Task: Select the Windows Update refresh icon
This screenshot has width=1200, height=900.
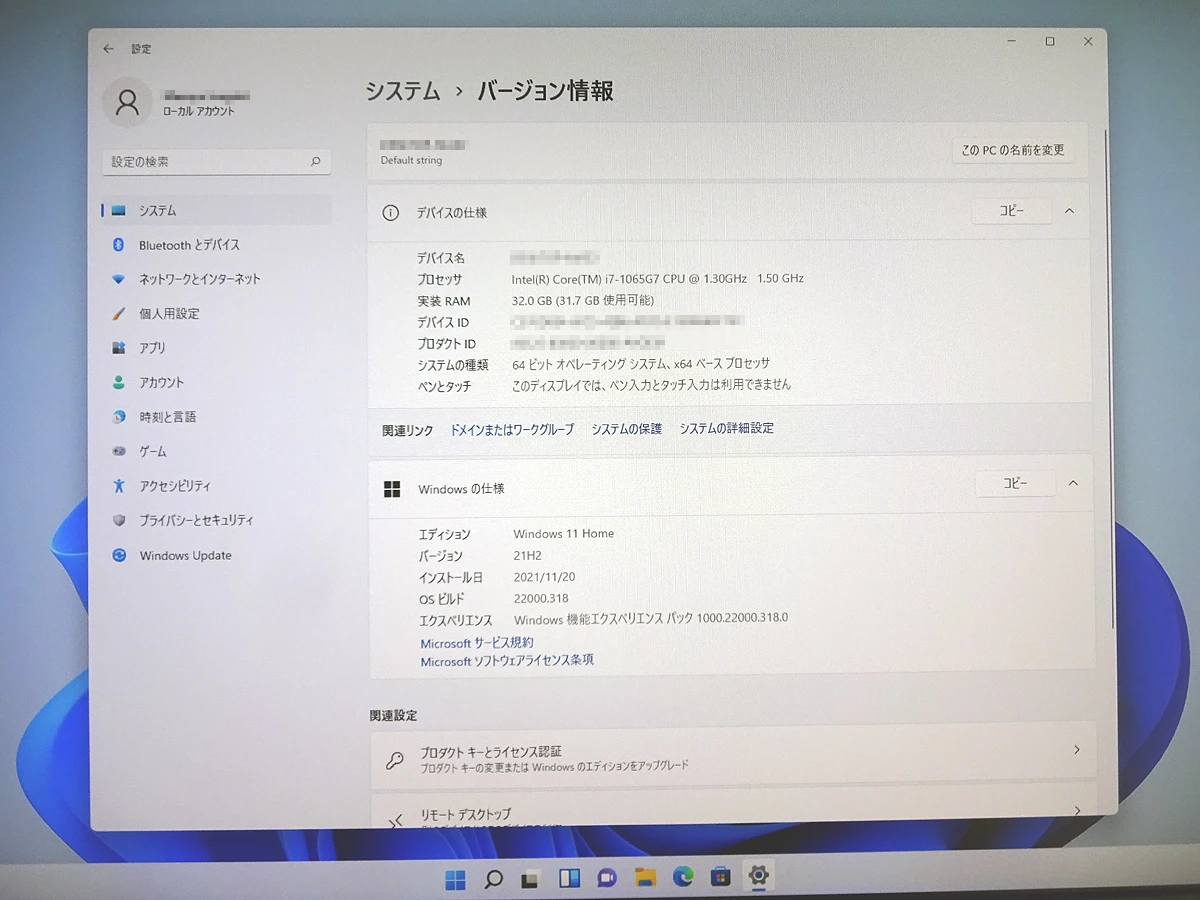Action: click(119, 555)
